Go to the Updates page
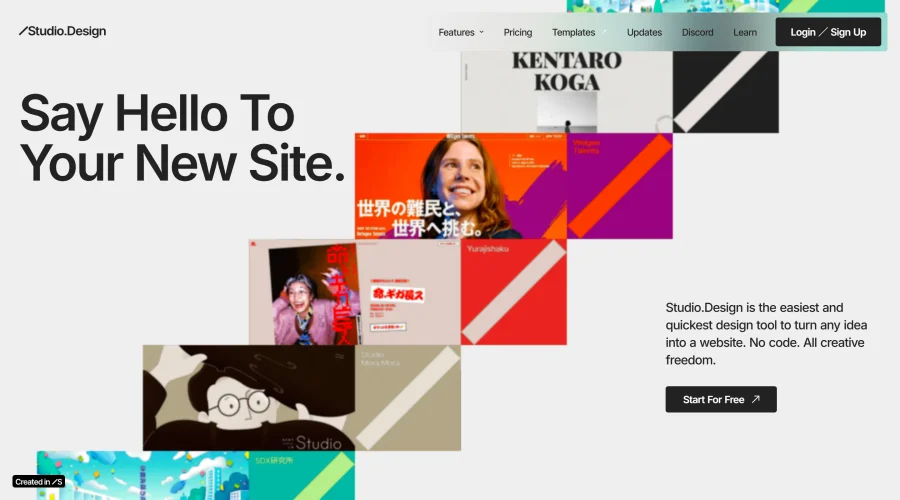The width and height of the screenshot is (900, 500). [644, 33]
